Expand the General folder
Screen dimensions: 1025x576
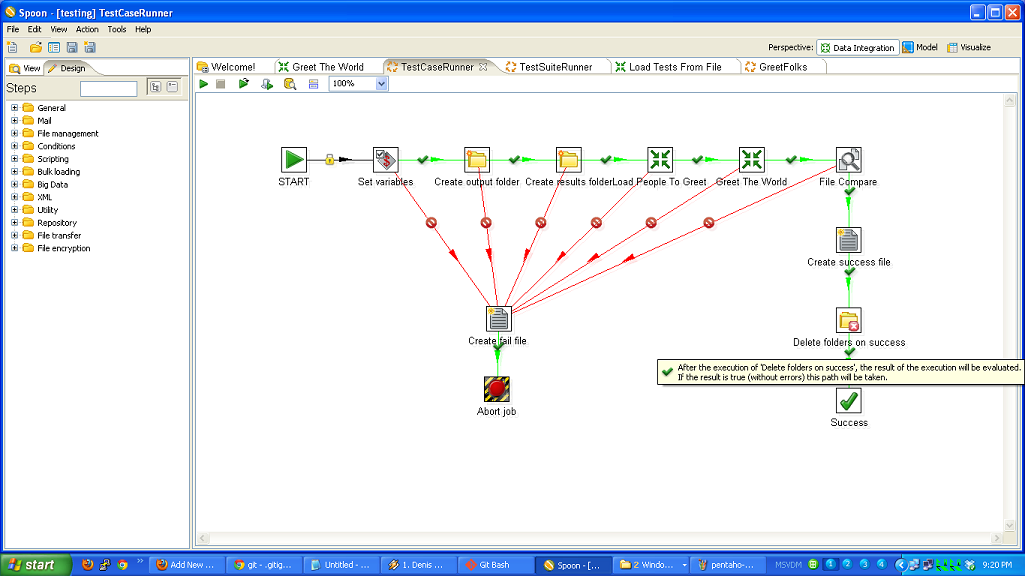[x=14, y=108]
